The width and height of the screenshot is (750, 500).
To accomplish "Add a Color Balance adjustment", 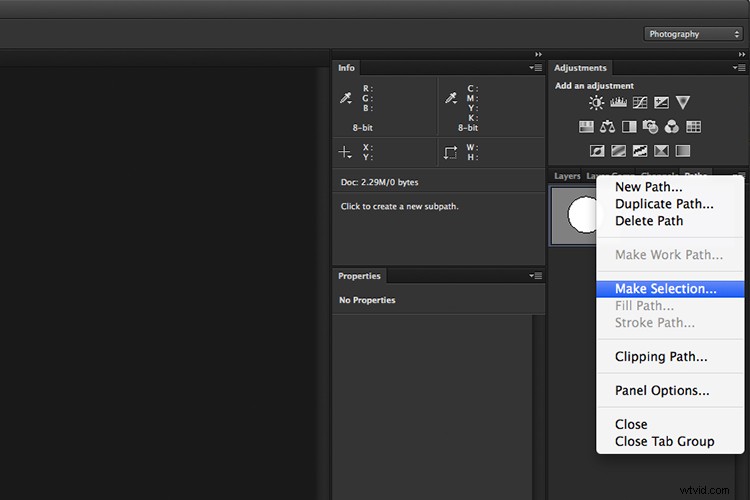I will click(x=607, y=127).
